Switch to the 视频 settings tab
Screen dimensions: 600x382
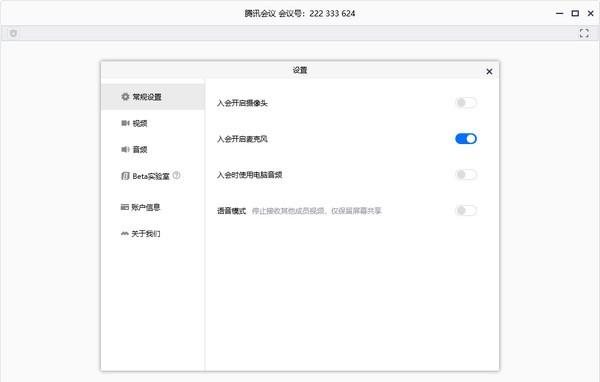point(153,123)
